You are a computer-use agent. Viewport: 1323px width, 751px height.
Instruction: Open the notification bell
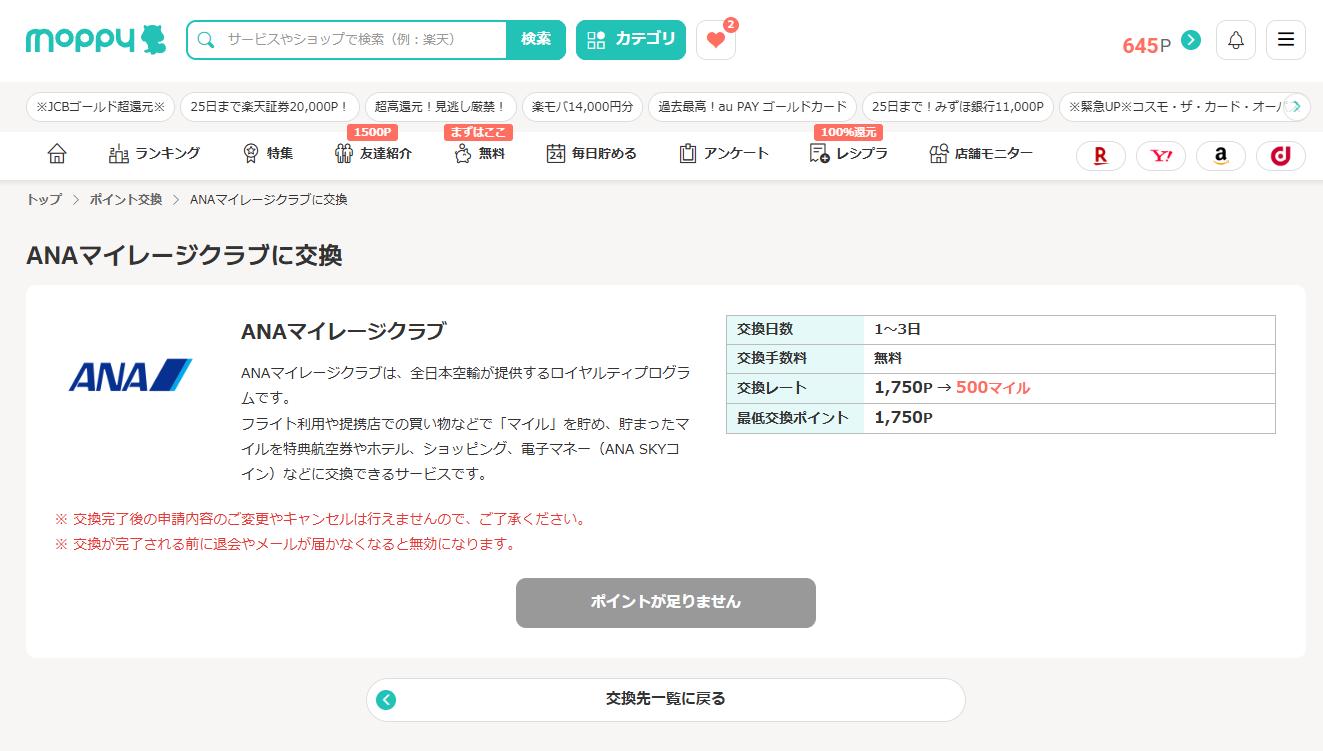[x=1236, y=40]
